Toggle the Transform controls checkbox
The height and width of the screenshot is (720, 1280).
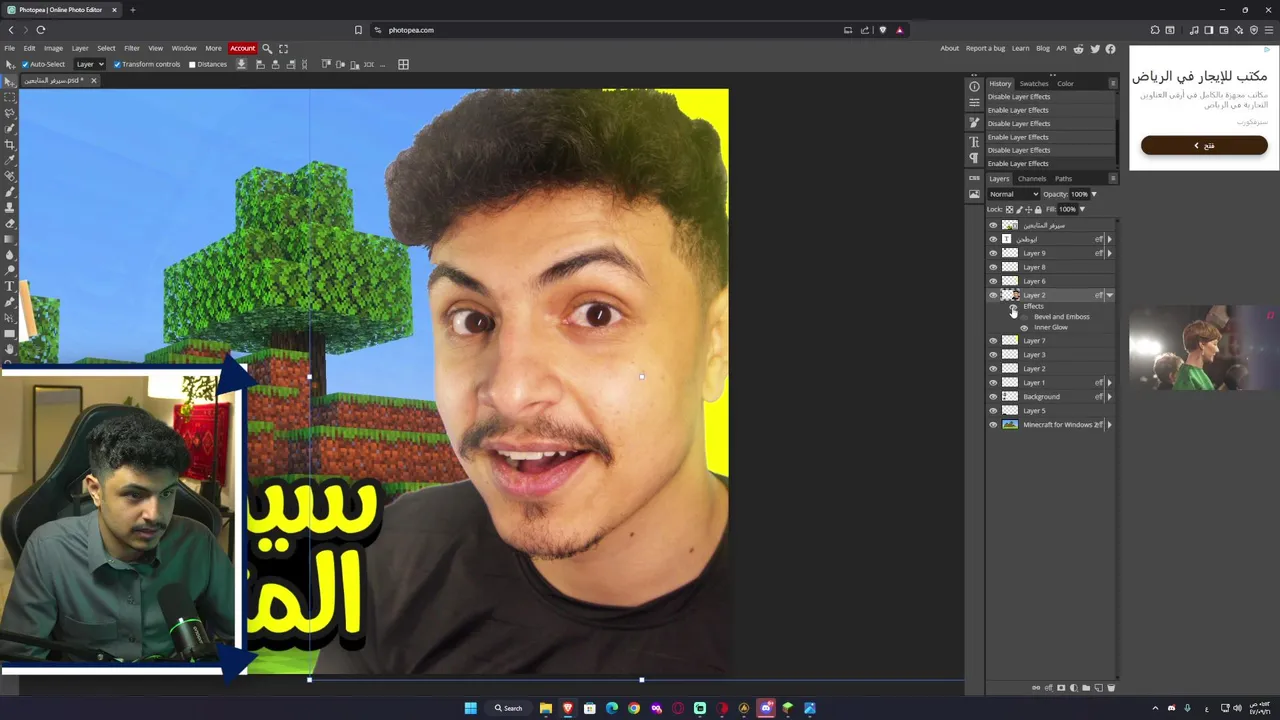(x=117, y=64)
